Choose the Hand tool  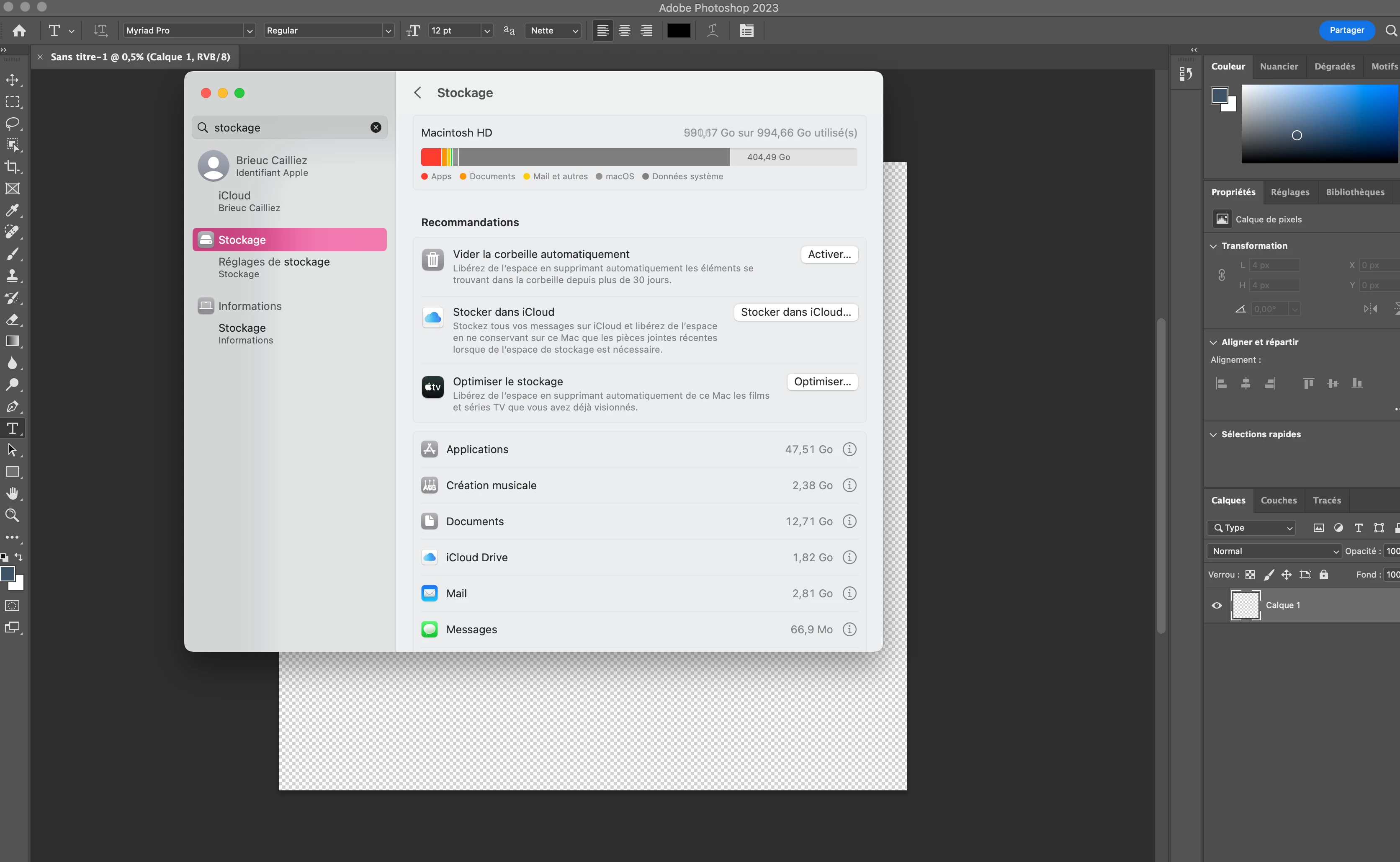coord(12,494)
